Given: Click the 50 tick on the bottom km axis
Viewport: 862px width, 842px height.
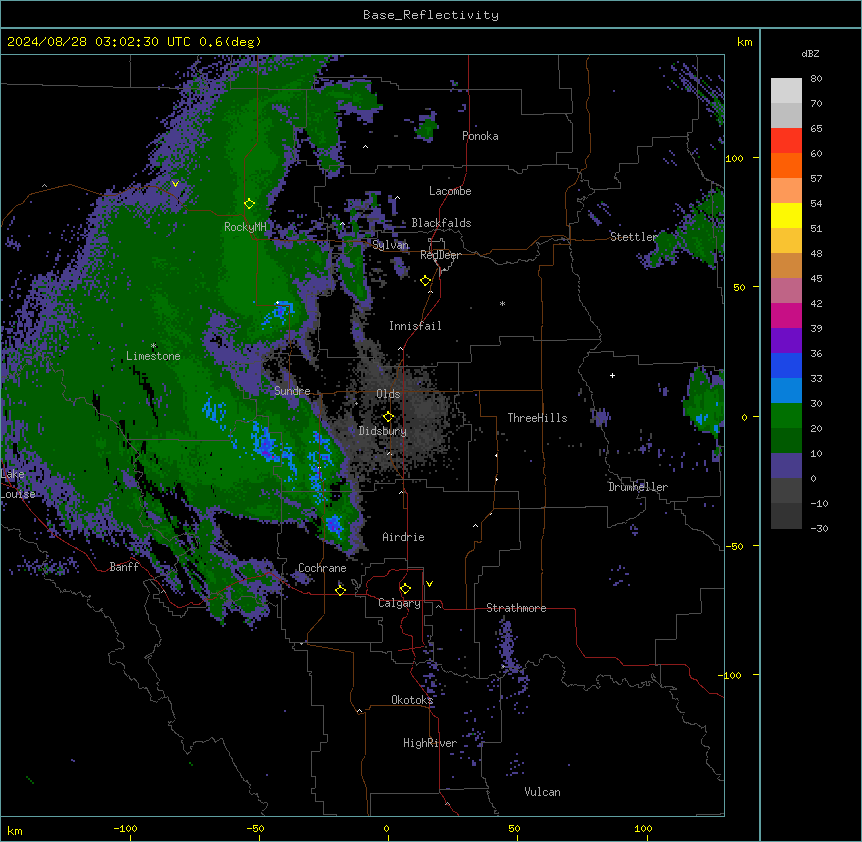Looking at the screenshot, I should click(514, 828).
